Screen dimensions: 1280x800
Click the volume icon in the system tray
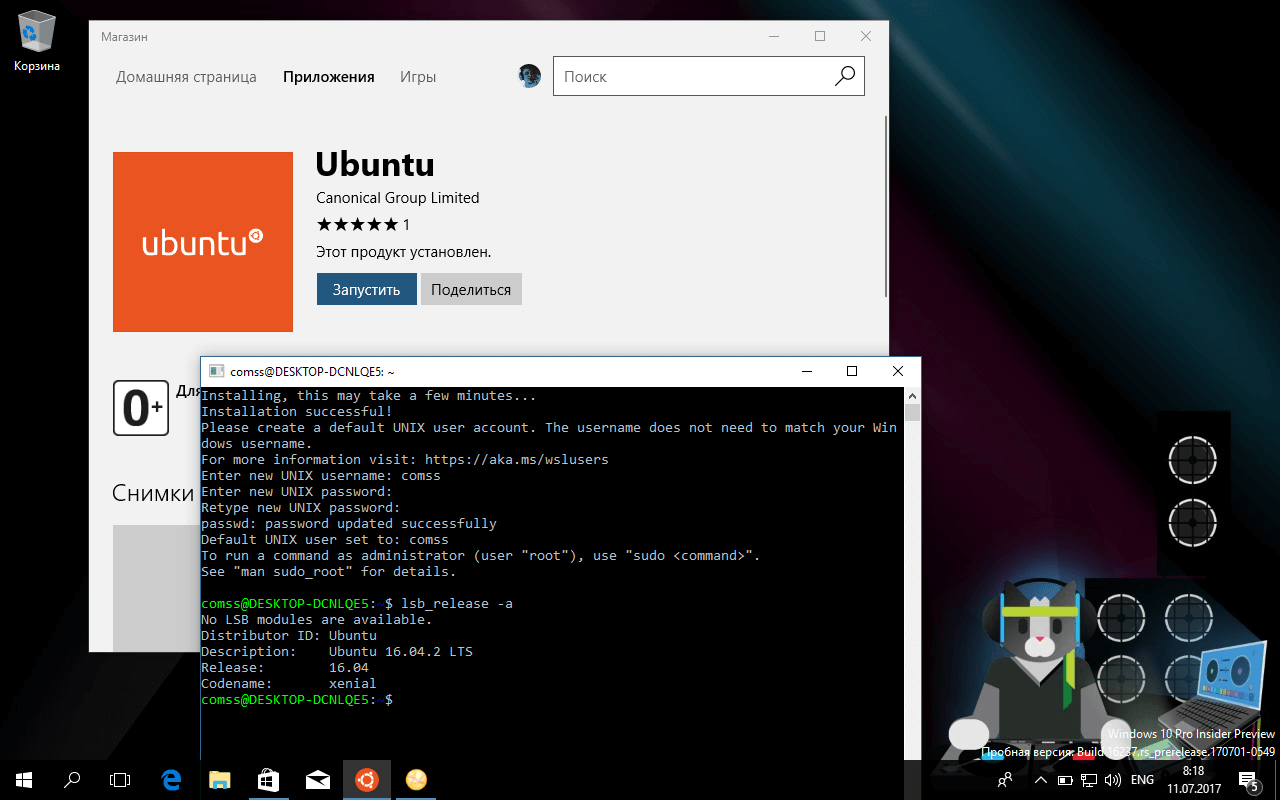pyautogui.click(x=1113, y=780)
